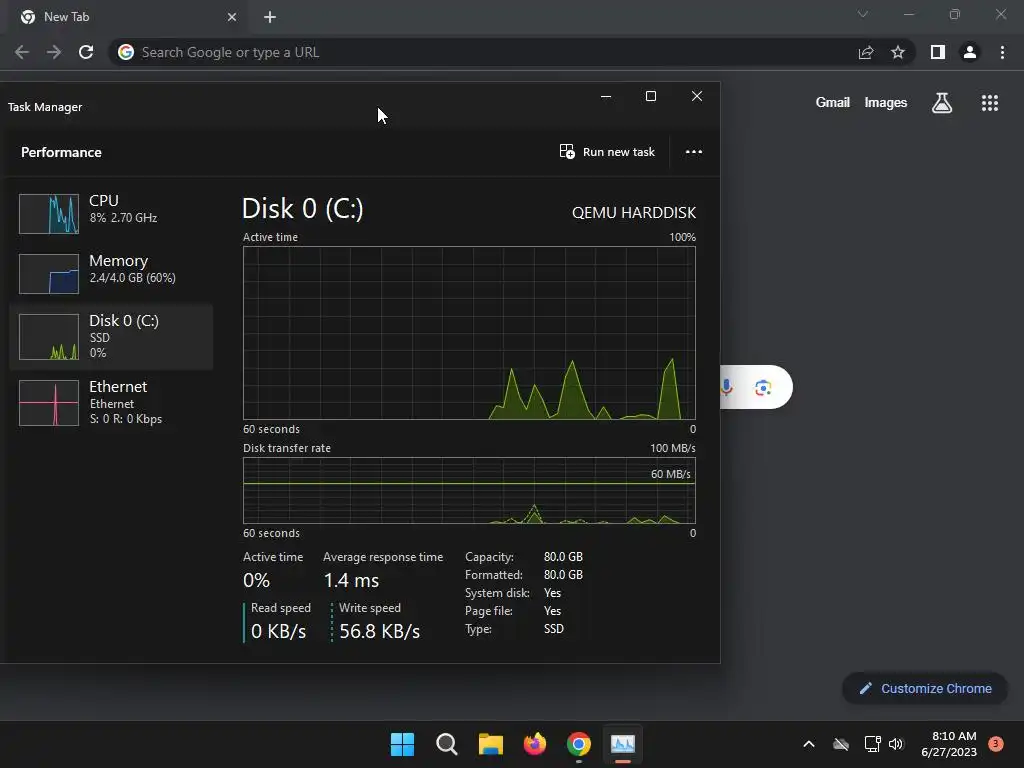Open a new Chrome tab with plus

[x=270, y=17]
